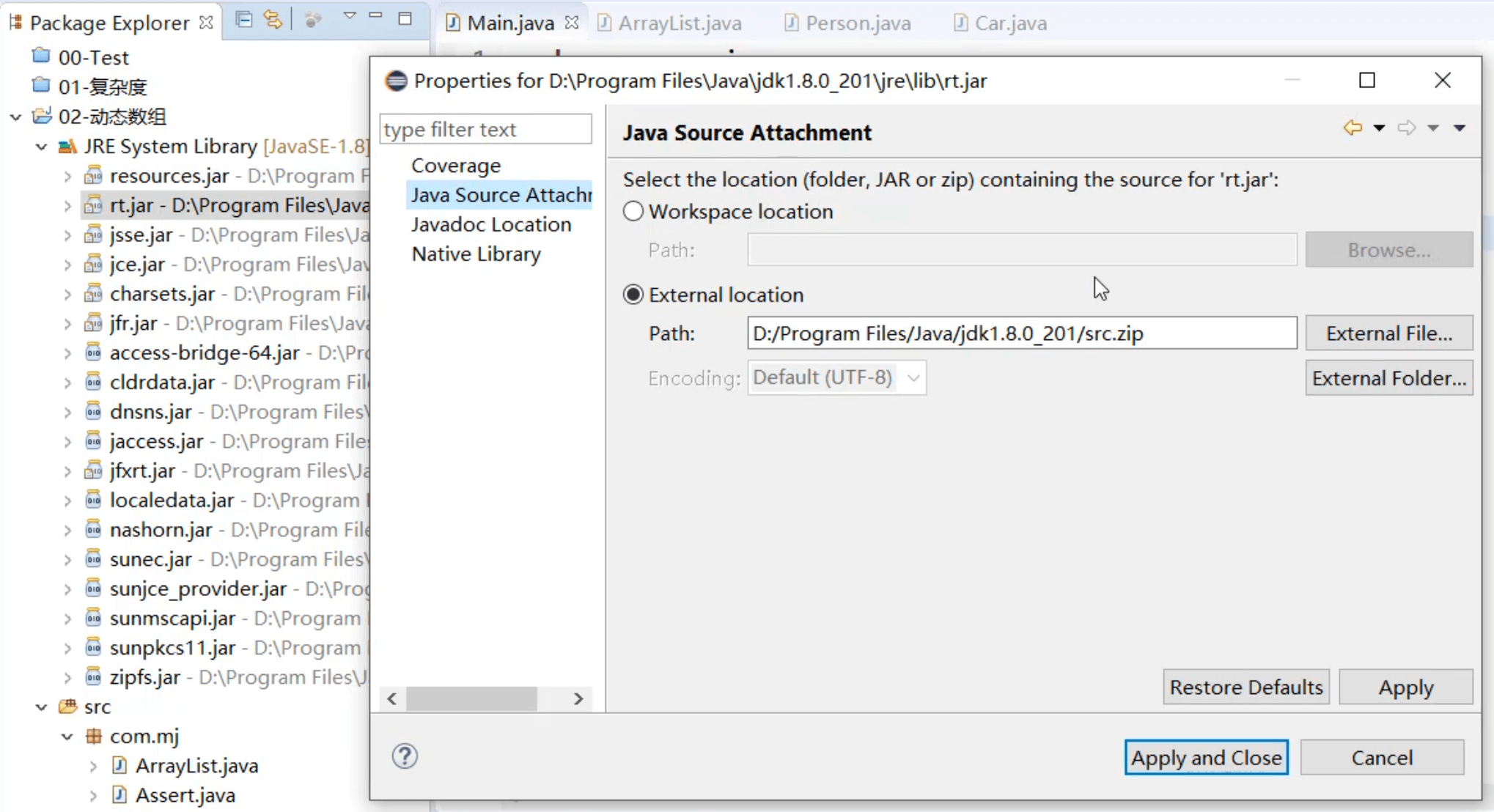Viewport: 1494px width, 812px height.
Task: Select the 00-Test project folder icon
Action: point(42,56)
